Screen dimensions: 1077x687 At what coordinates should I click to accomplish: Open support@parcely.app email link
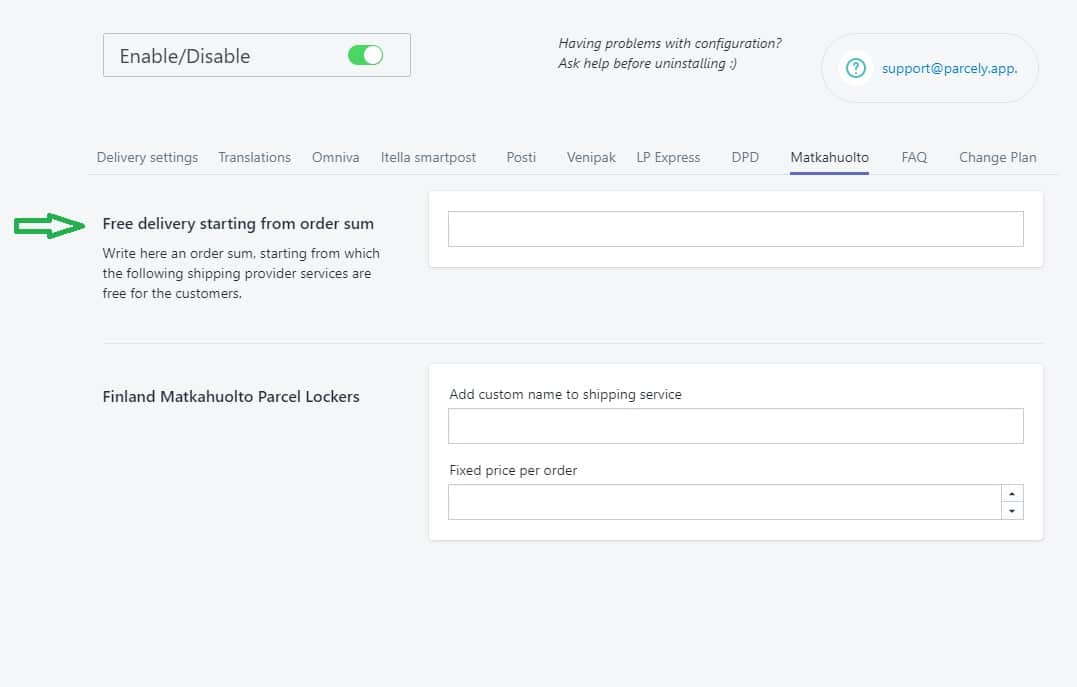949,68
